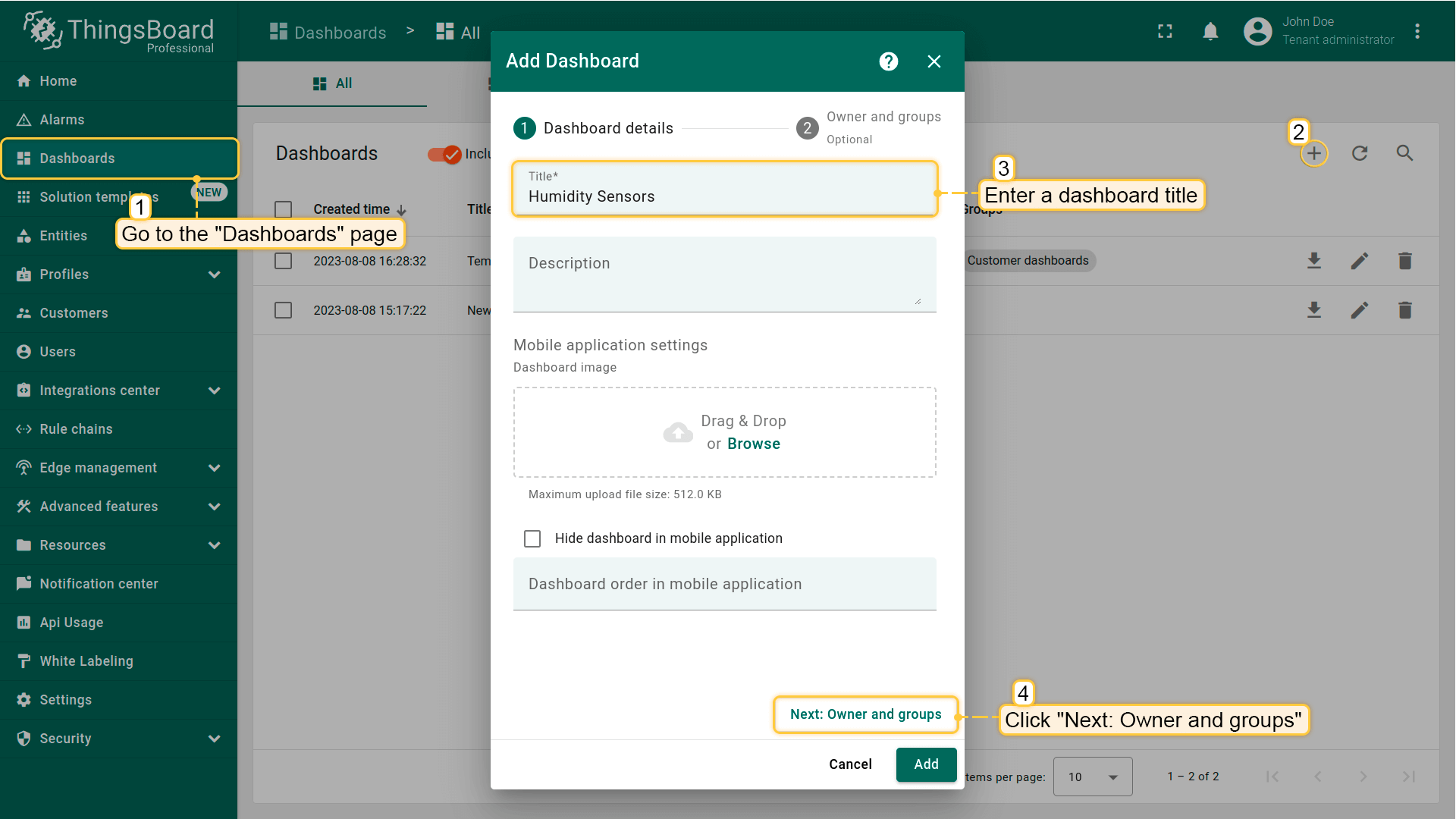Click the add dashboard plus icon
This screenshot has height=819, width=1456.
1314,154
